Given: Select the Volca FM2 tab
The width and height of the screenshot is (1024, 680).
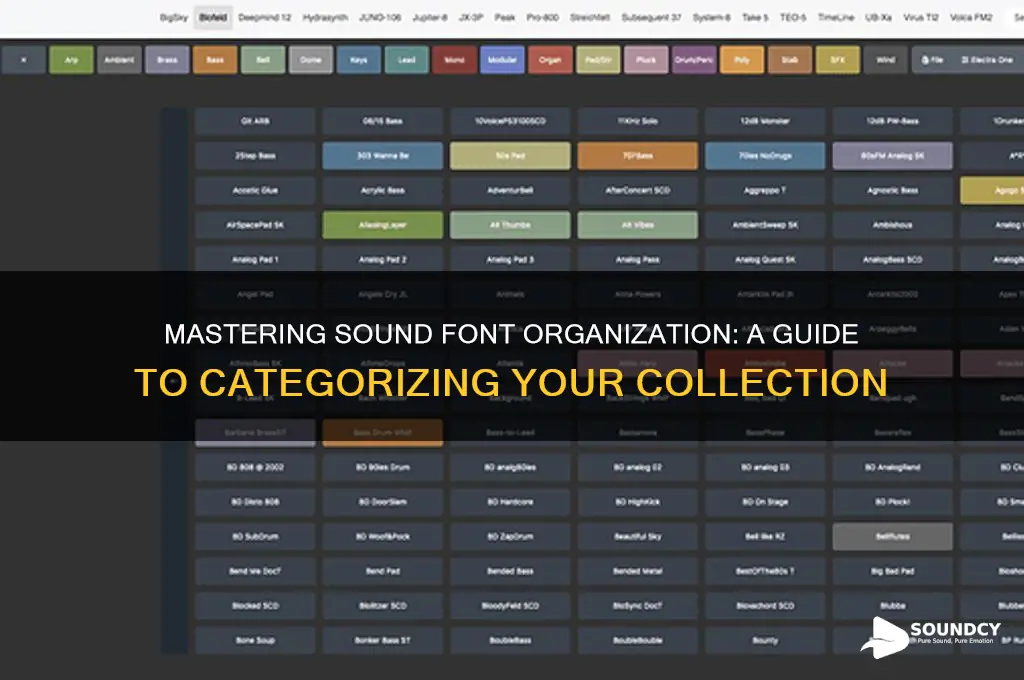Looking at the screenshot, I should point(971,18).
